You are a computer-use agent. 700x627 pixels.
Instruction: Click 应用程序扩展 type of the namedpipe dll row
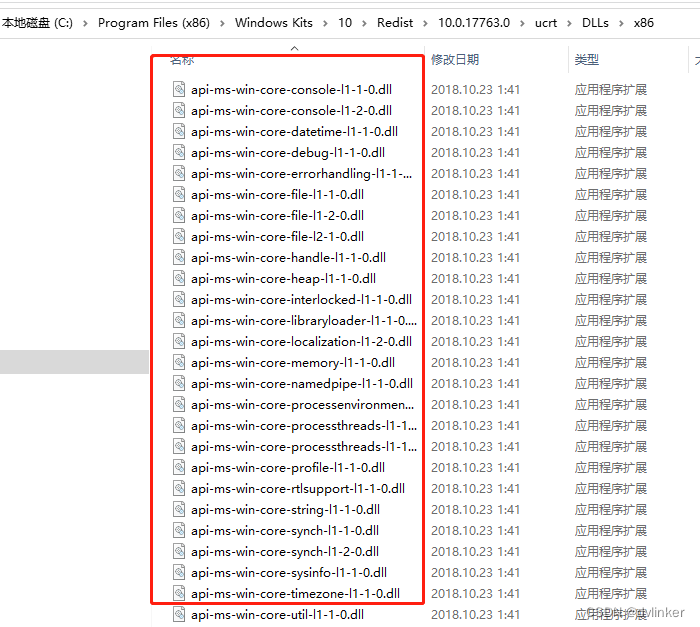[x=611, y=384]
